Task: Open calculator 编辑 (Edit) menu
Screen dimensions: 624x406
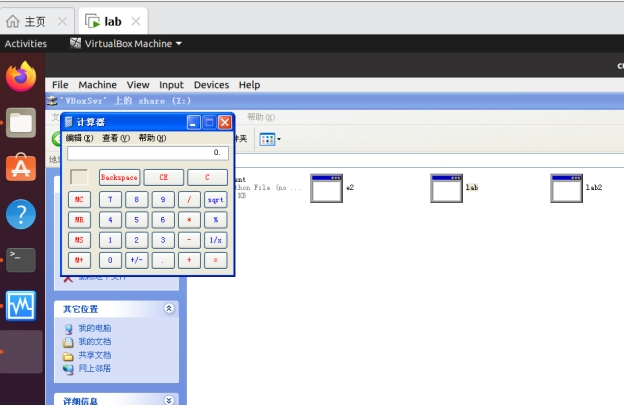Action: click(x=80, y=138)
